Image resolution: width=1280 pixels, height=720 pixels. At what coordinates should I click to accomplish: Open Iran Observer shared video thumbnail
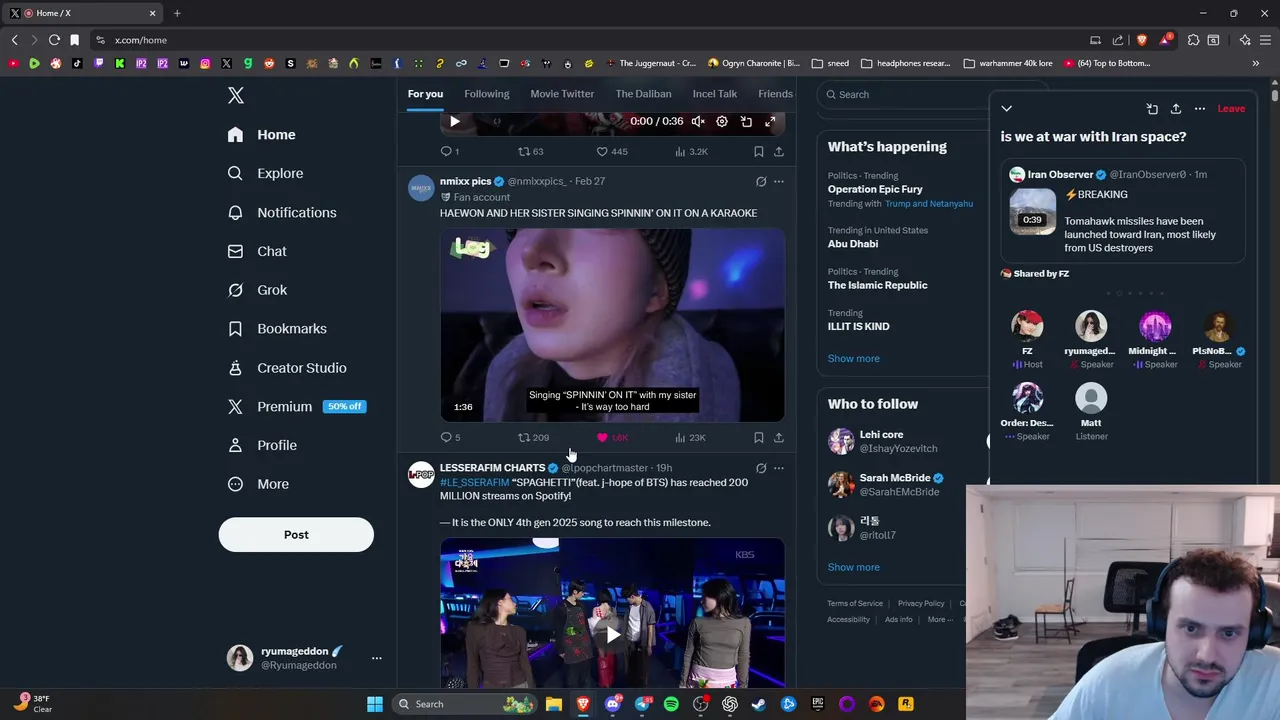pos(1033,212)
